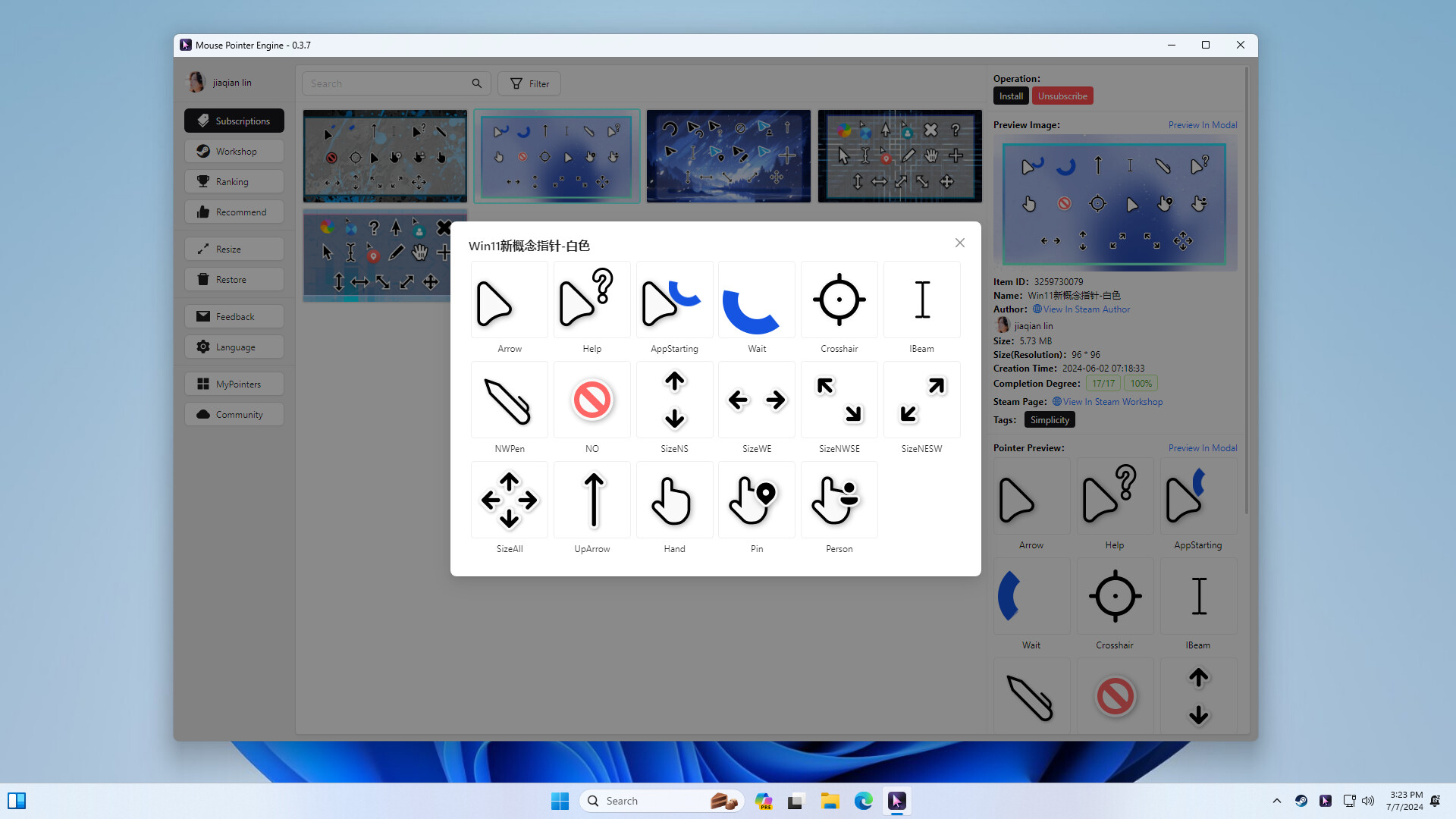
Task: Select the SizeAll cursor icon
Action: [509, 500]
